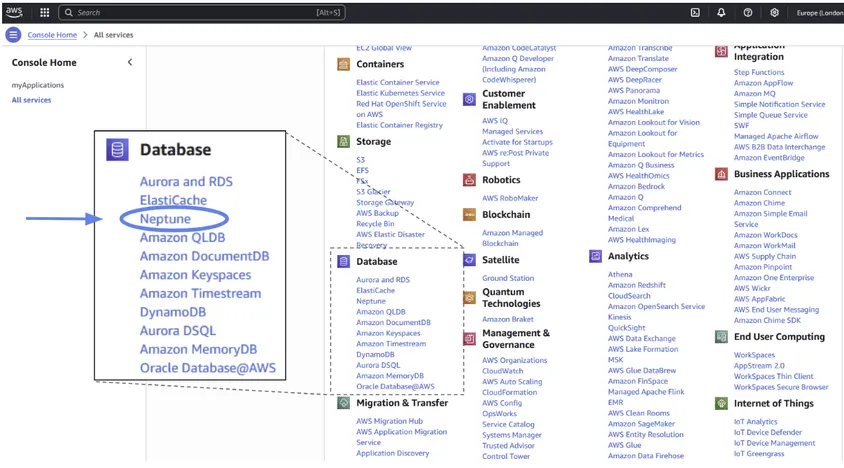The height and width of the screenshot is (468, 844).
Task: Click the Analytics category icon
Action: pyautogui.click(x=595, y=256)
